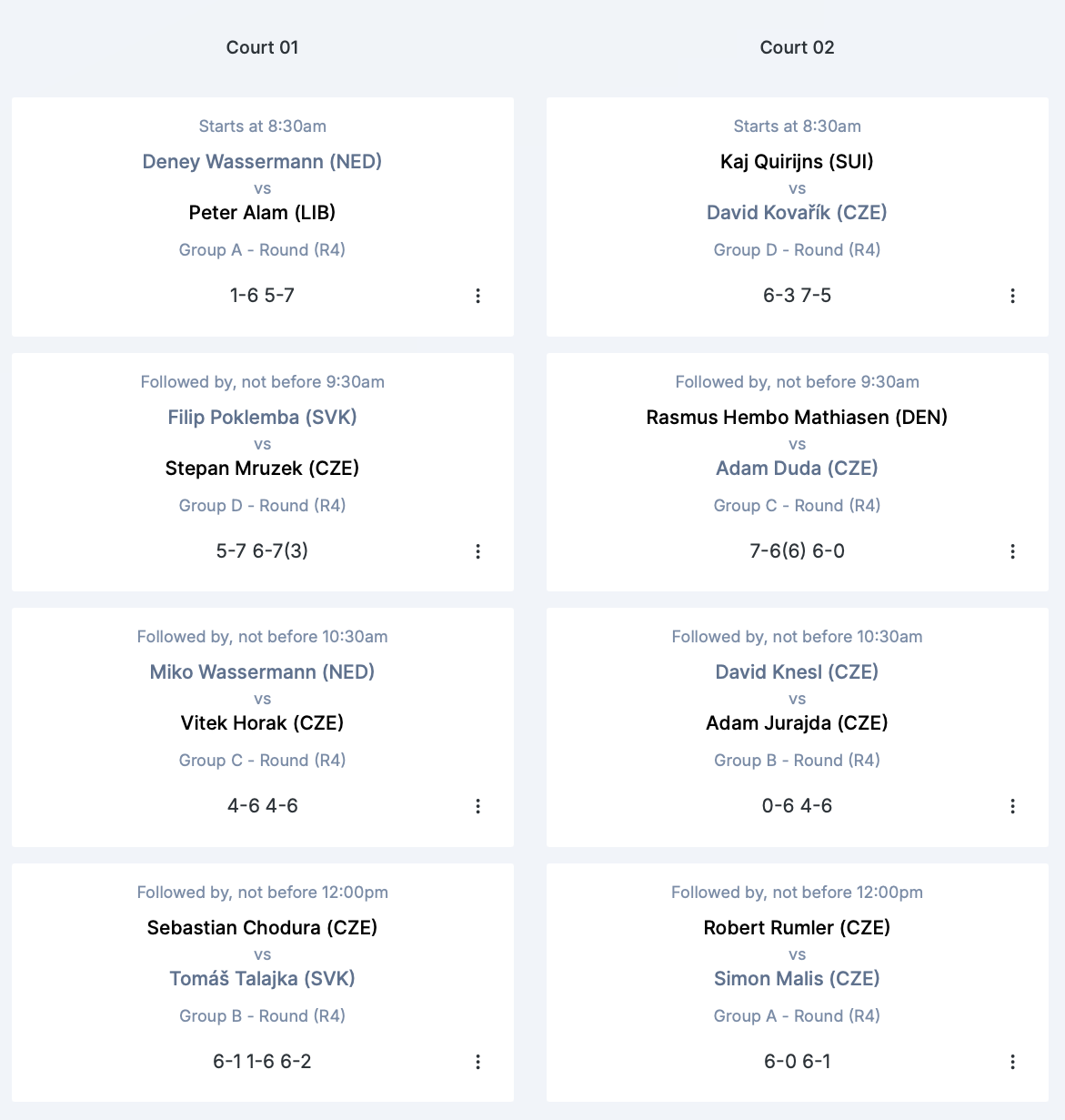Image resolution: width=1065 pixels, height=1120 pixels.
Task: Click the Court 02 column header
Action: click(797, 47)
